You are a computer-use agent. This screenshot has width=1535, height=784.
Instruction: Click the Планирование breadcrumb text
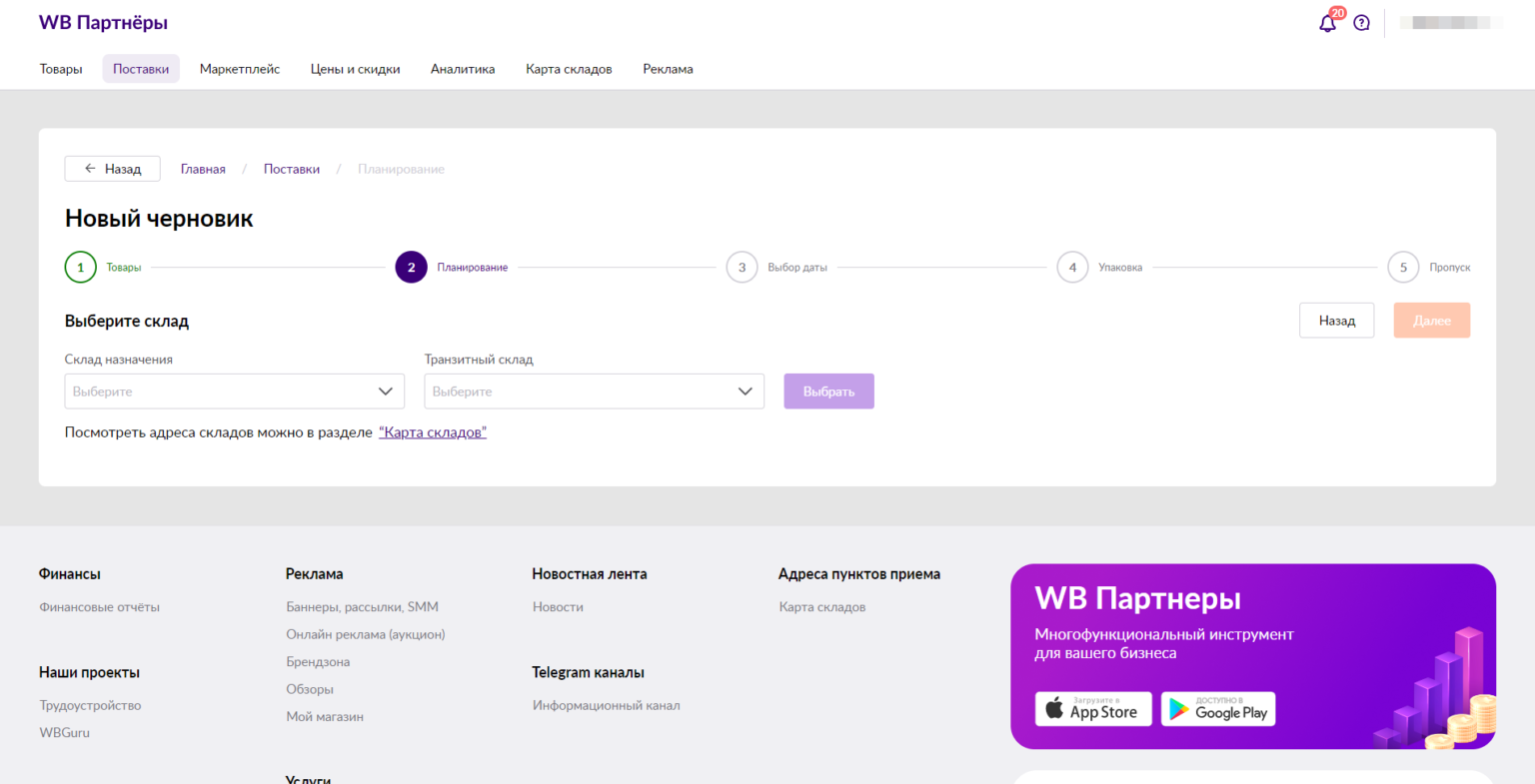point(401,169)
